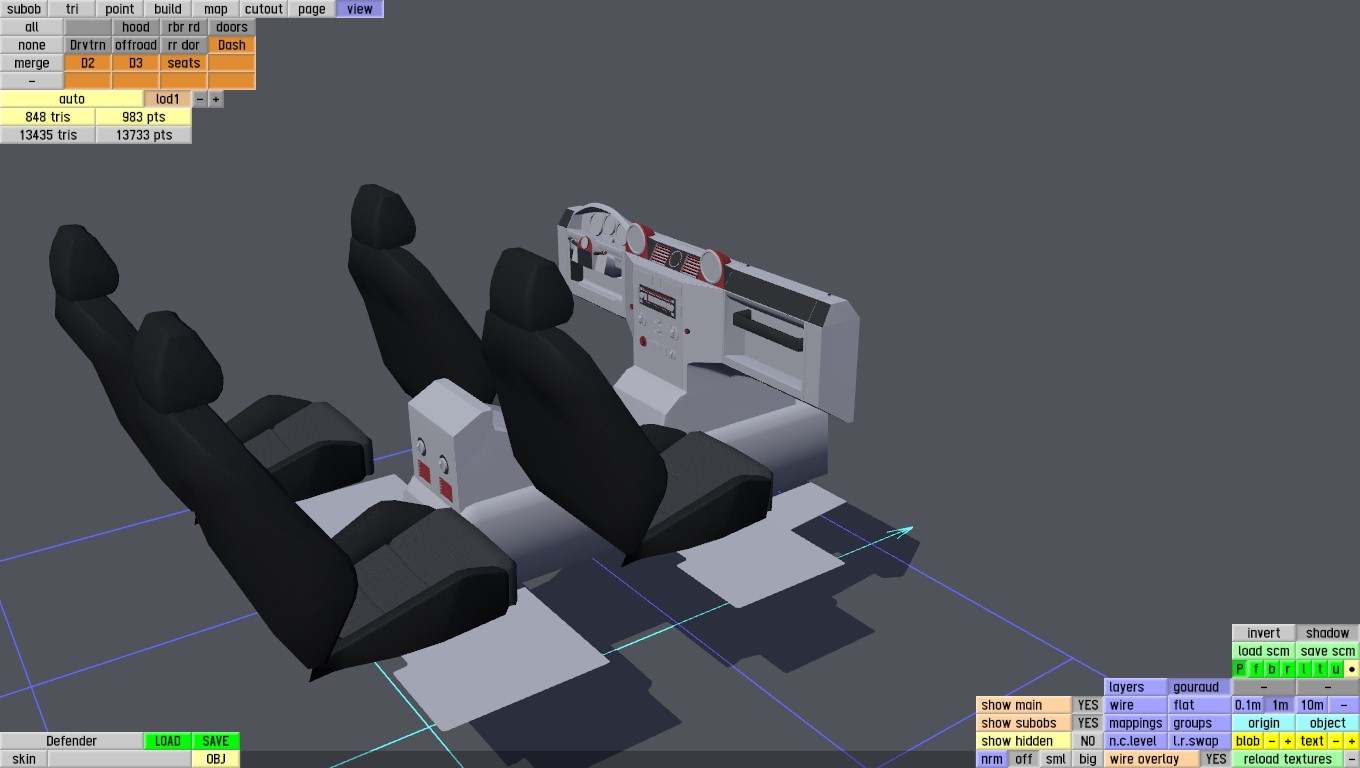Select the view tab
Viewport: 1360px width, 768px height.
click(360, 9)
